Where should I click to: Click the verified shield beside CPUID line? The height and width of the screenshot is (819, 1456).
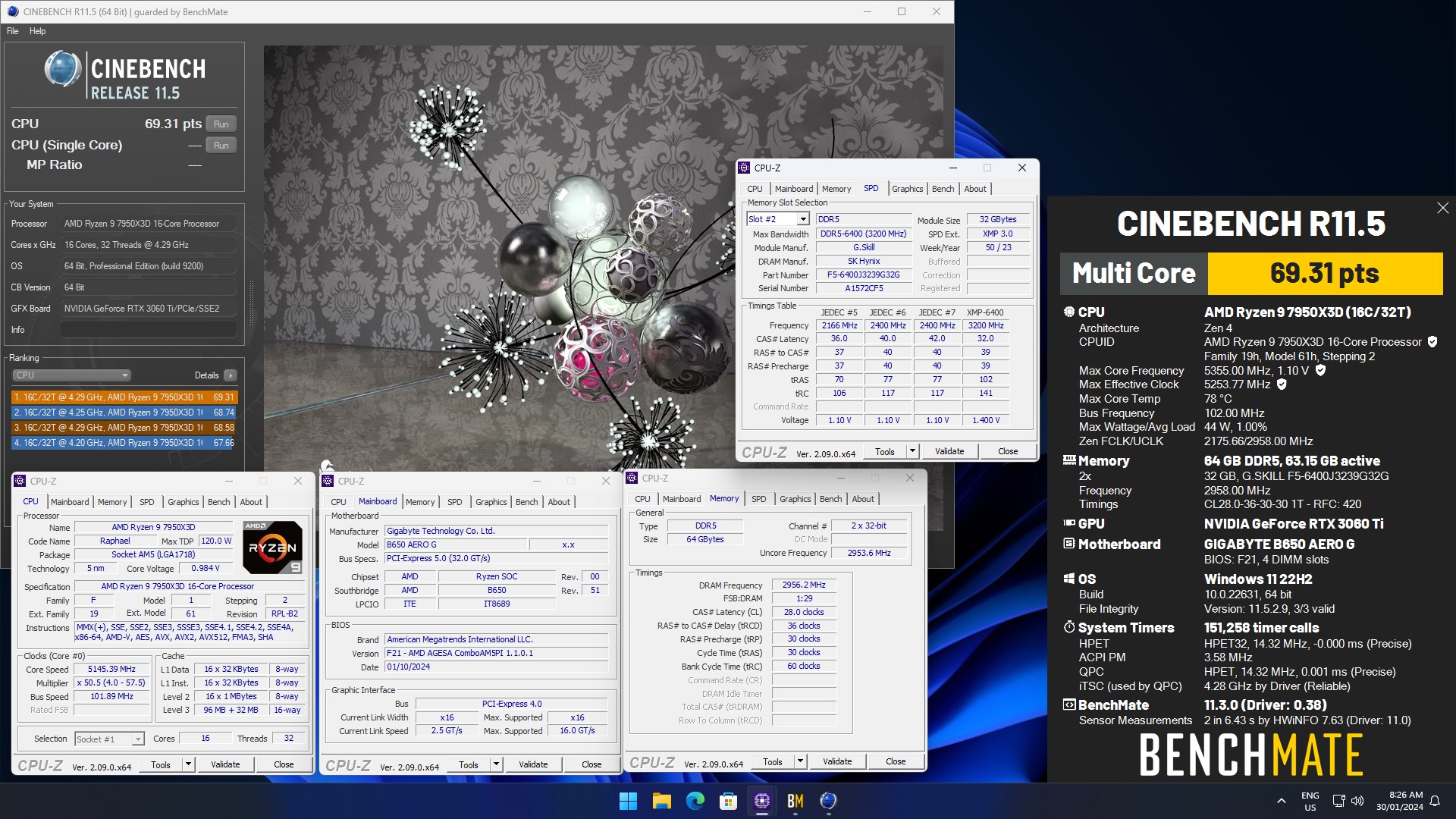tap(1432, 342)
